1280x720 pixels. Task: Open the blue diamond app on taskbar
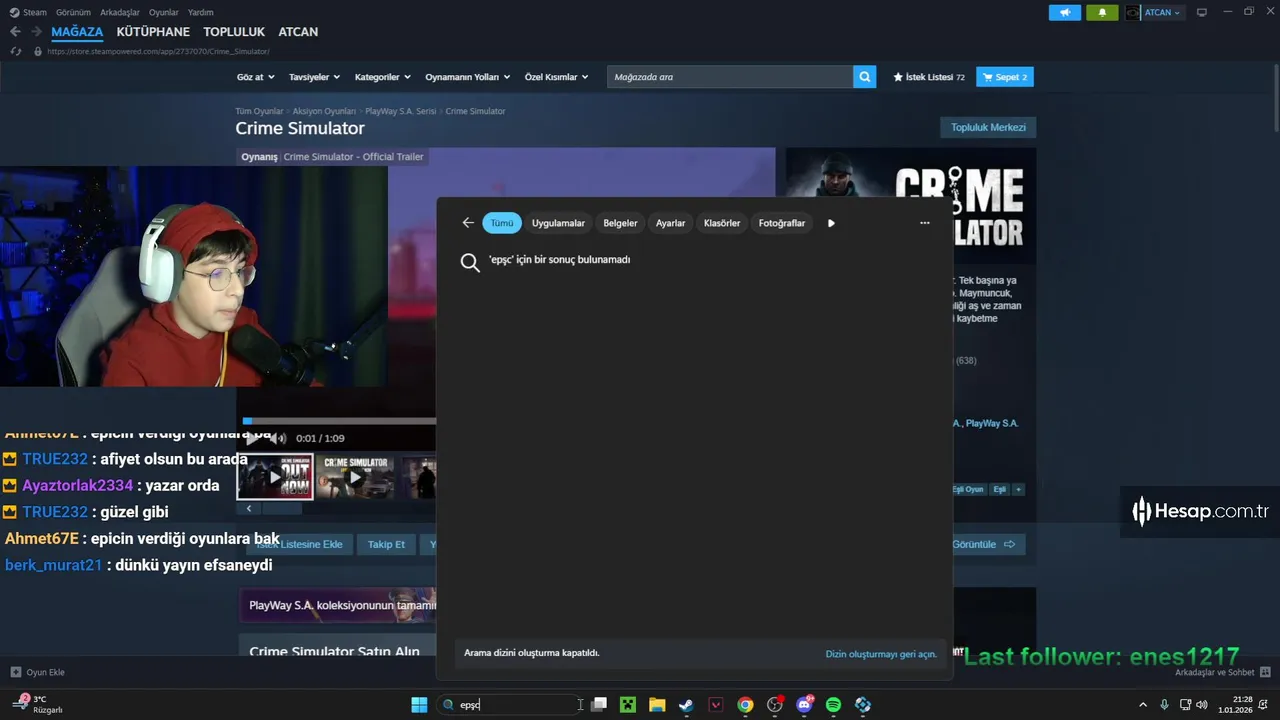pos(863,705)
